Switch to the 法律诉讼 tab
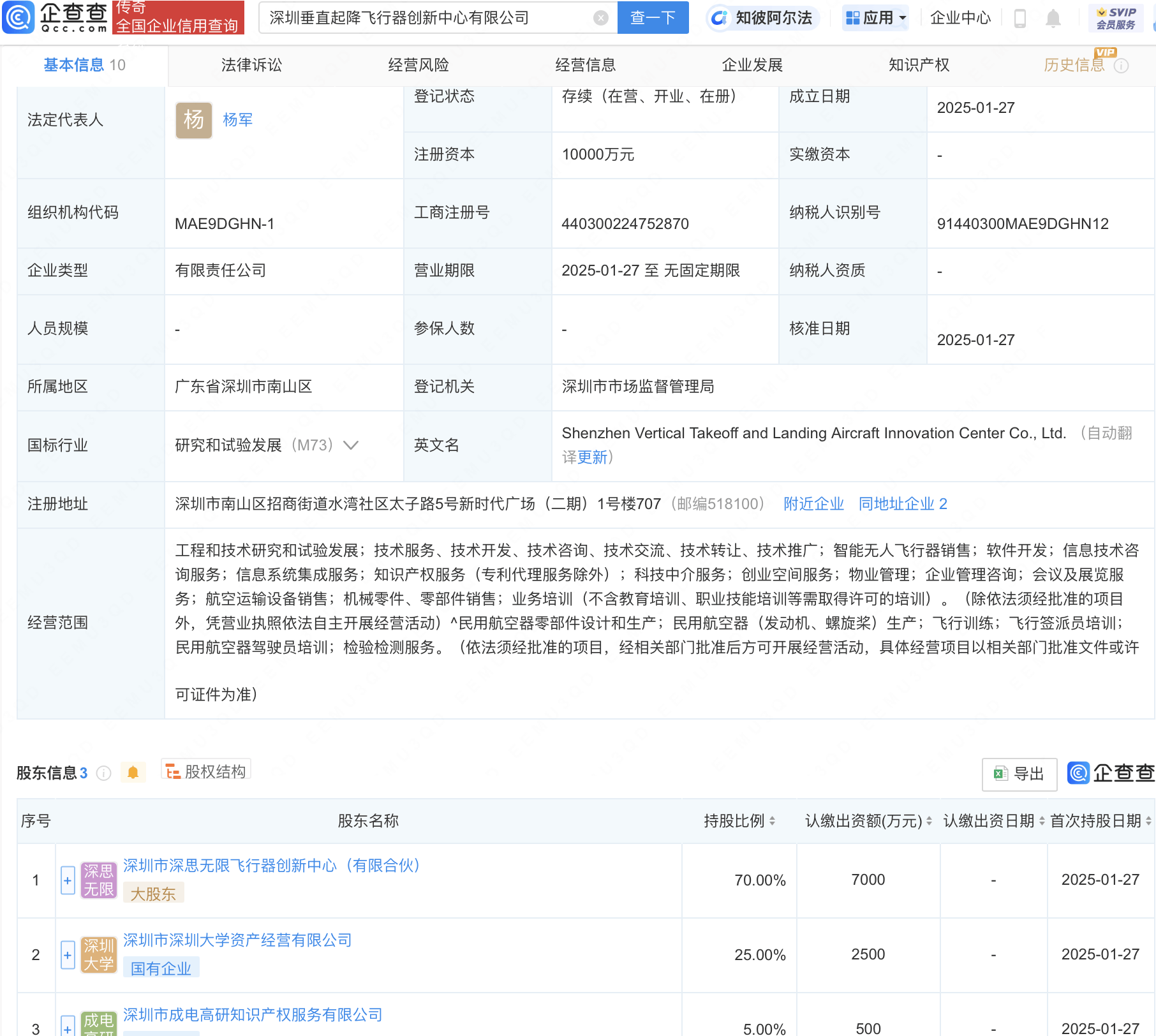Screen dimensions: 1156x1036 [251, 64]
